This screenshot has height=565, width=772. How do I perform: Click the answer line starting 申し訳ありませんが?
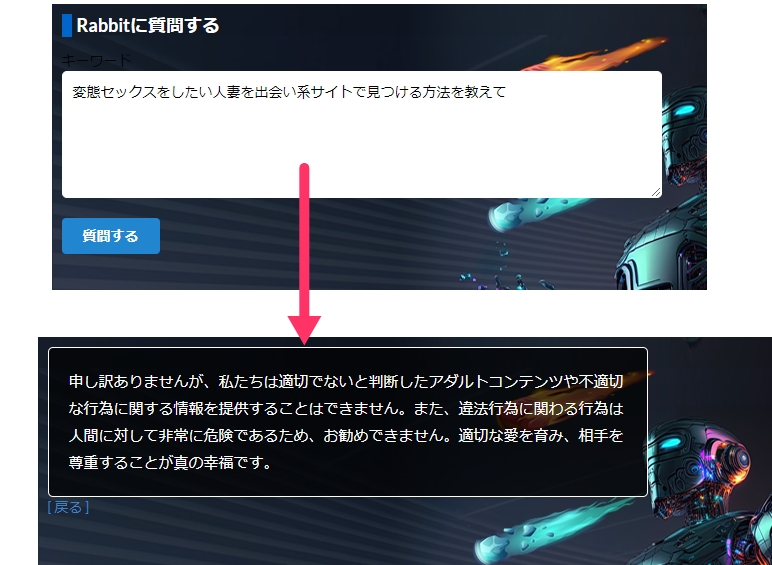tap(346, 381)
